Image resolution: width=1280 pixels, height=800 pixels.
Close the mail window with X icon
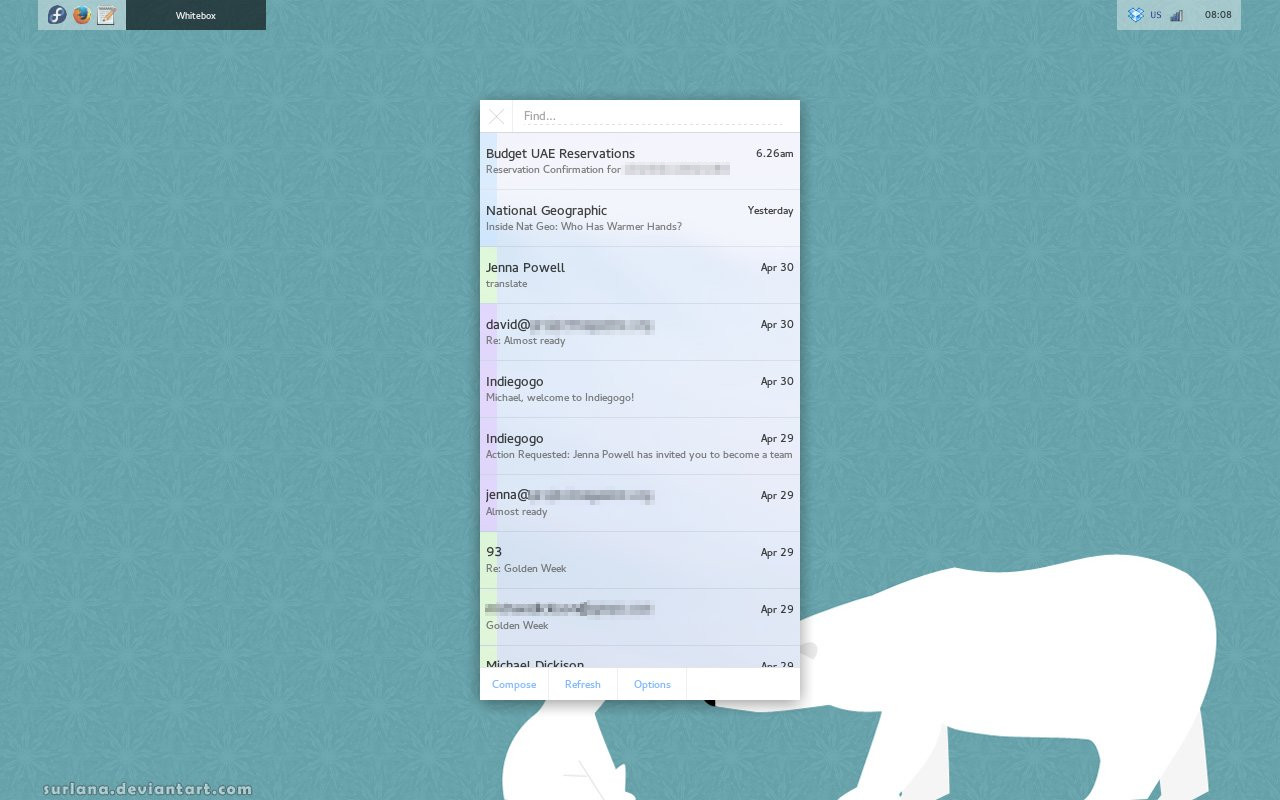tap(496, 116)
